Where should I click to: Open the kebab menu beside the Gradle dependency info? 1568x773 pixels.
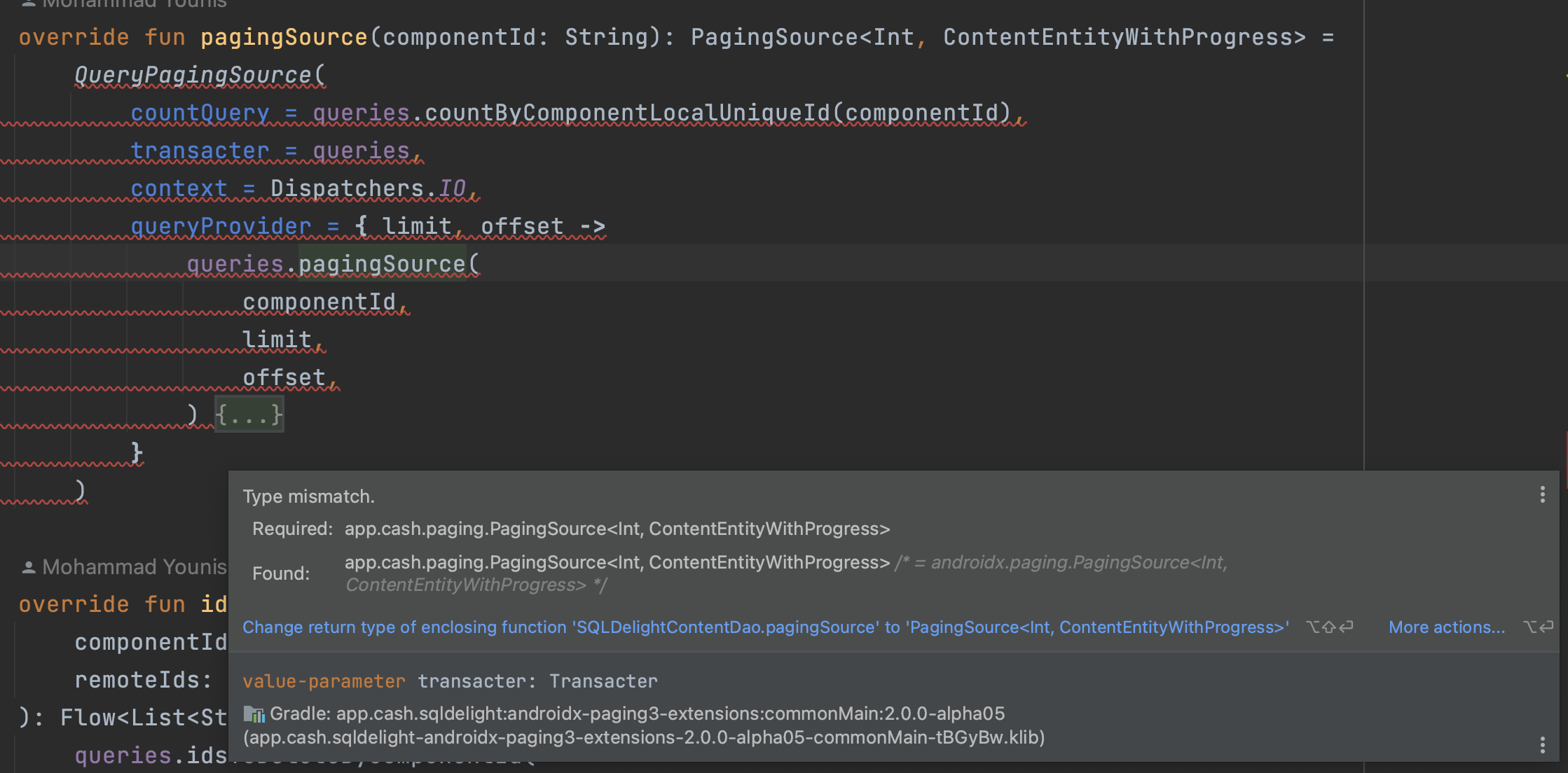[1541, 744]
